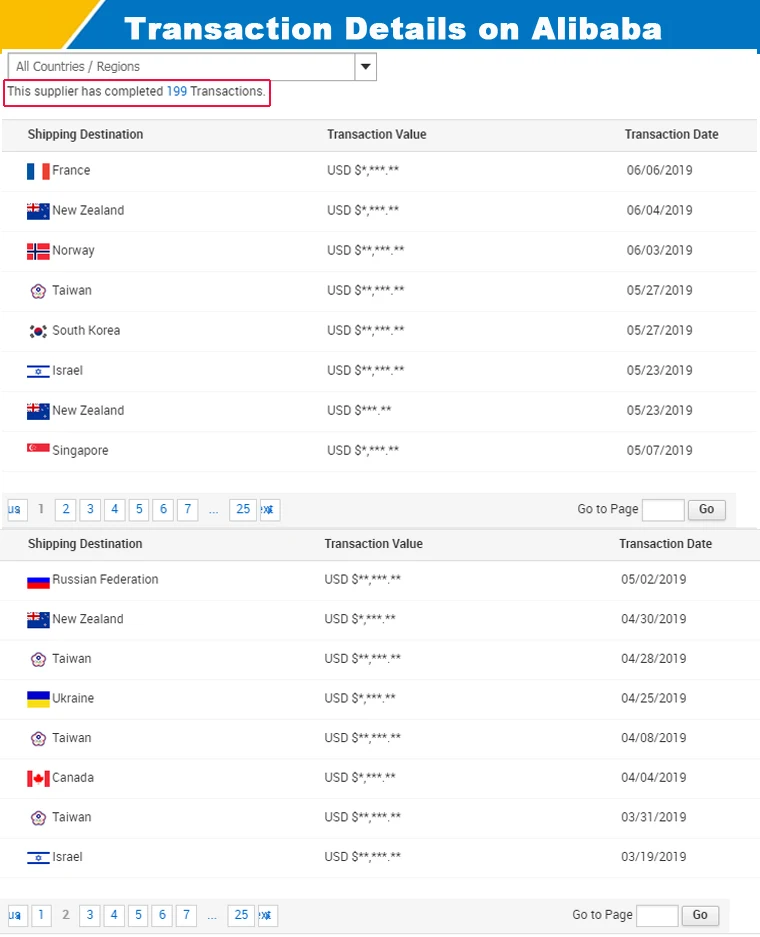Click New Zealand flag in 06/04/2019 row

pyautogui.click(x=38, y=211)
